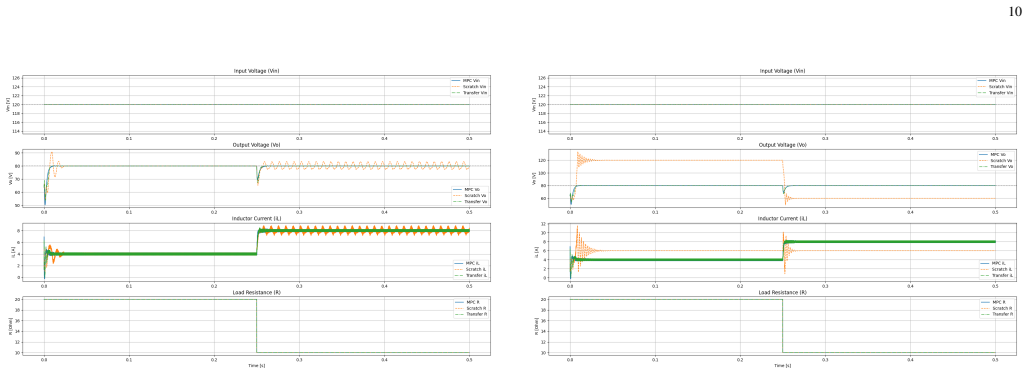Click "Output Voltage (Vo)" title in left figure

tap(257, 145)
